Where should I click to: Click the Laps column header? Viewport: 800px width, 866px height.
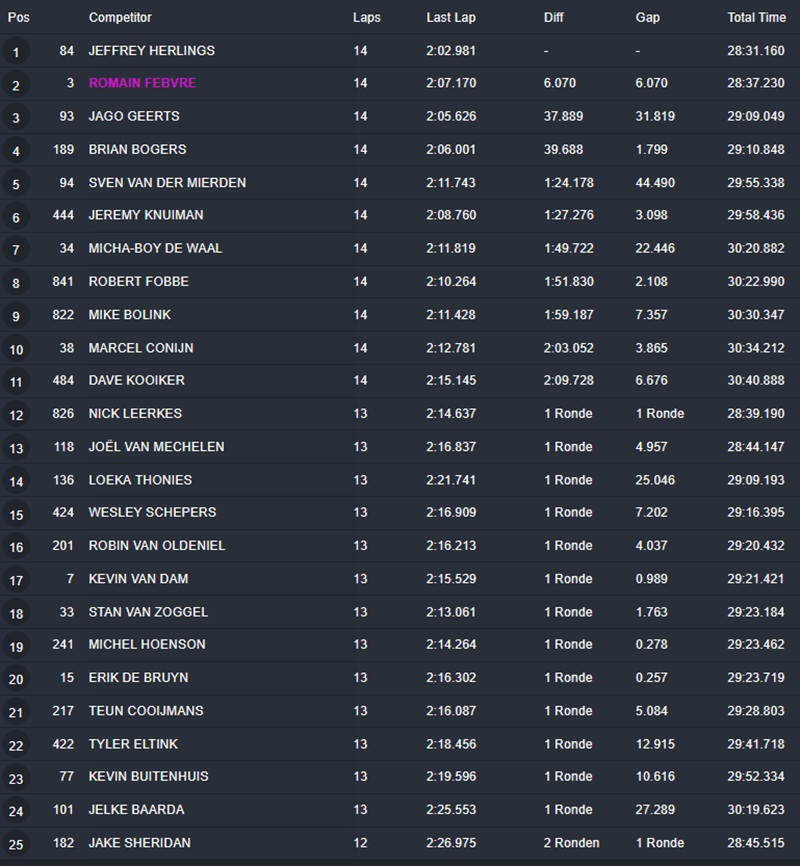click(367, 18)
